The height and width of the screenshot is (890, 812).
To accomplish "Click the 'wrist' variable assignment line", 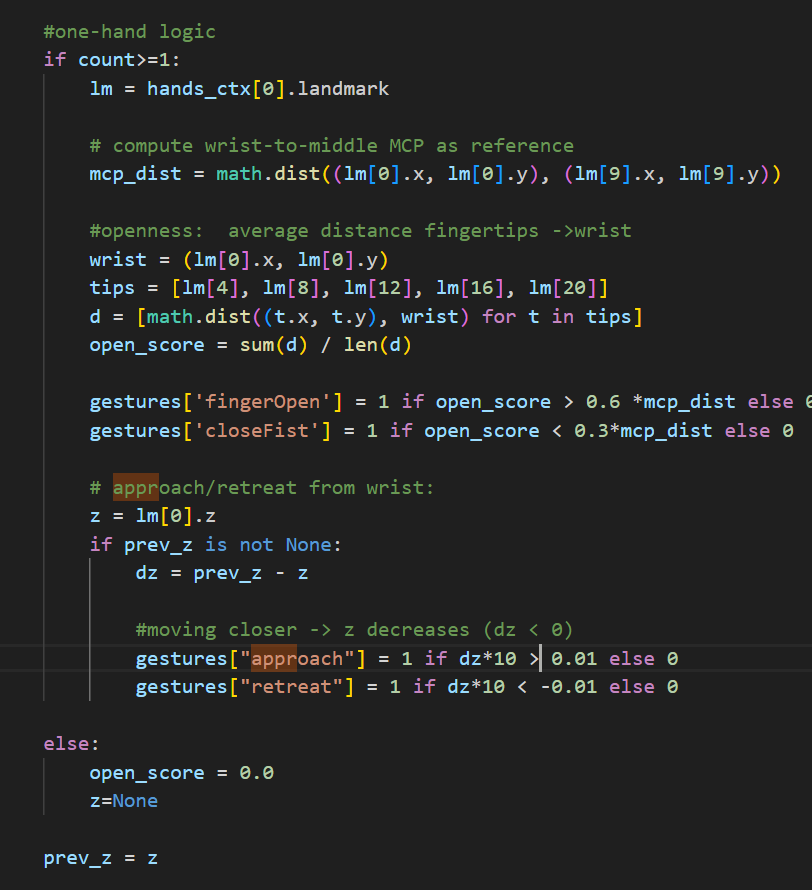I will (x=239, y=260).
